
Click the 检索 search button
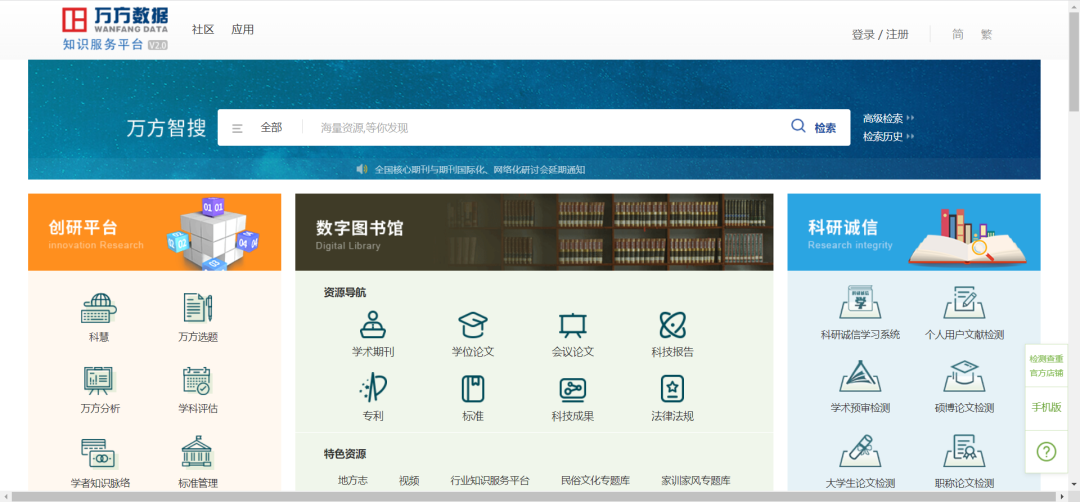pos(814,128)
